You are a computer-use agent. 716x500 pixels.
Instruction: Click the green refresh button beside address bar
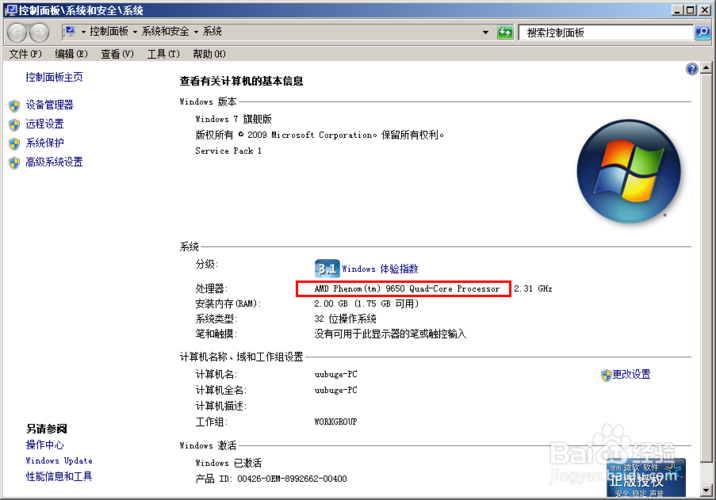tap(505, 32)
